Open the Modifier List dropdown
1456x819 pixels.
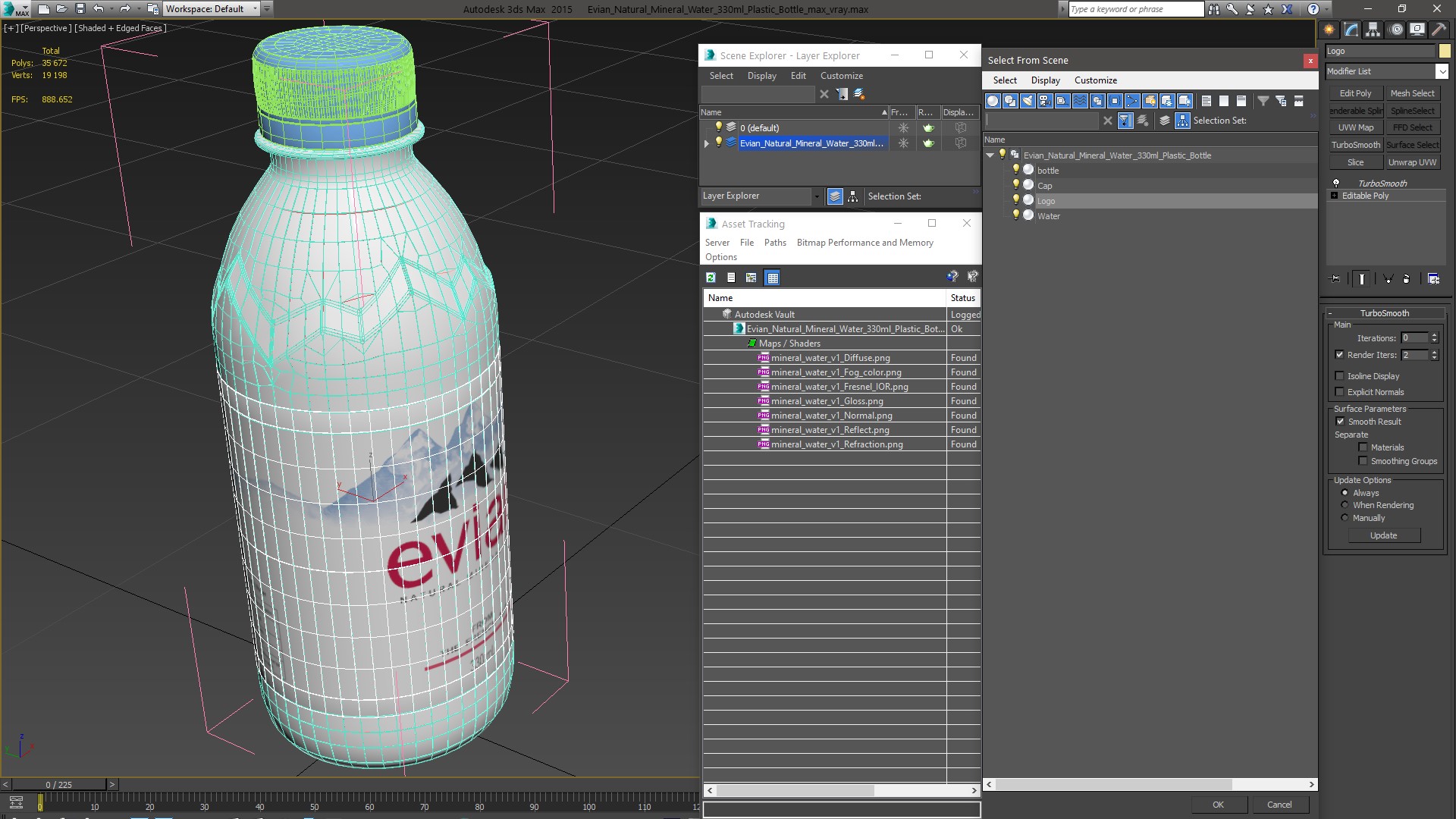pyautogui.click(x=1441, y=71)
